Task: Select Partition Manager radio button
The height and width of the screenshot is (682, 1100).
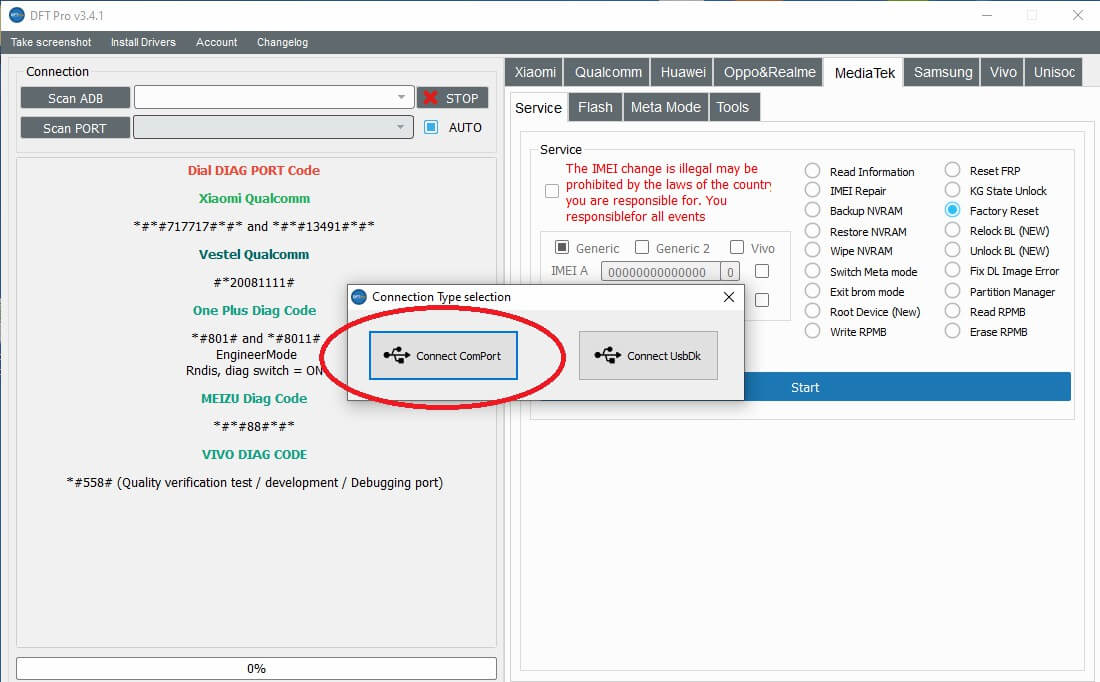Action: [x=952, y=290]
